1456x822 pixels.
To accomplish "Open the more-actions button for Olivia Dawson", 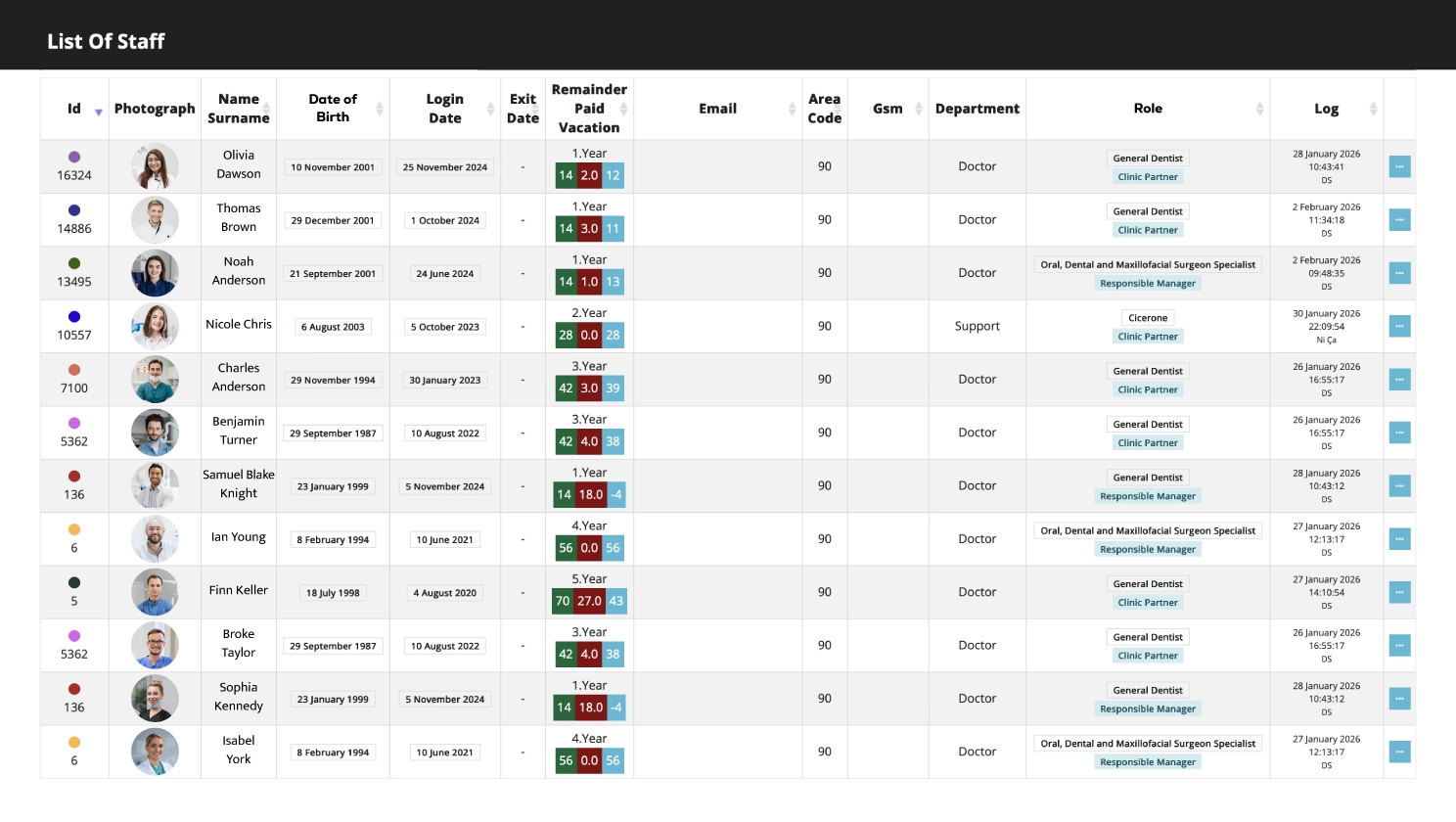I will click(1399, 167).
